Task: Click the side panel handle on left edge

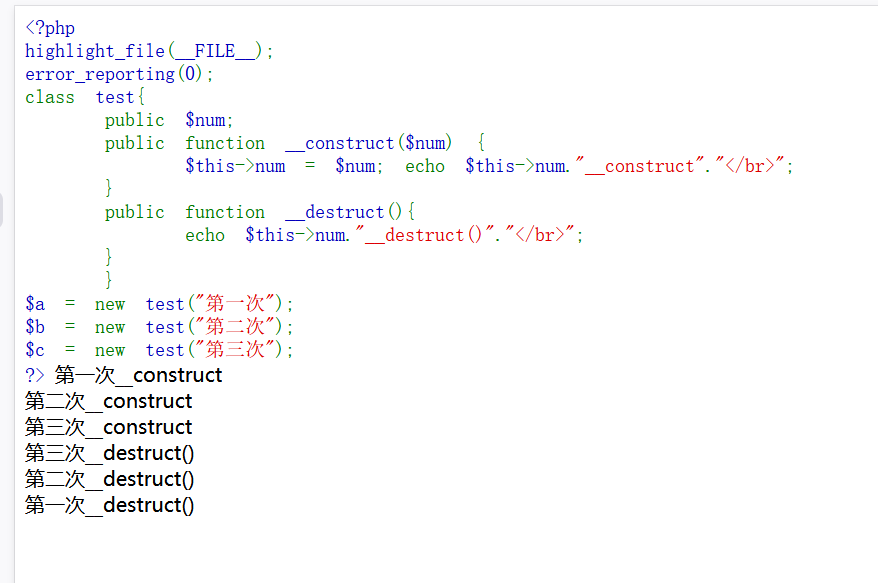Action: (x=2, y=210)
